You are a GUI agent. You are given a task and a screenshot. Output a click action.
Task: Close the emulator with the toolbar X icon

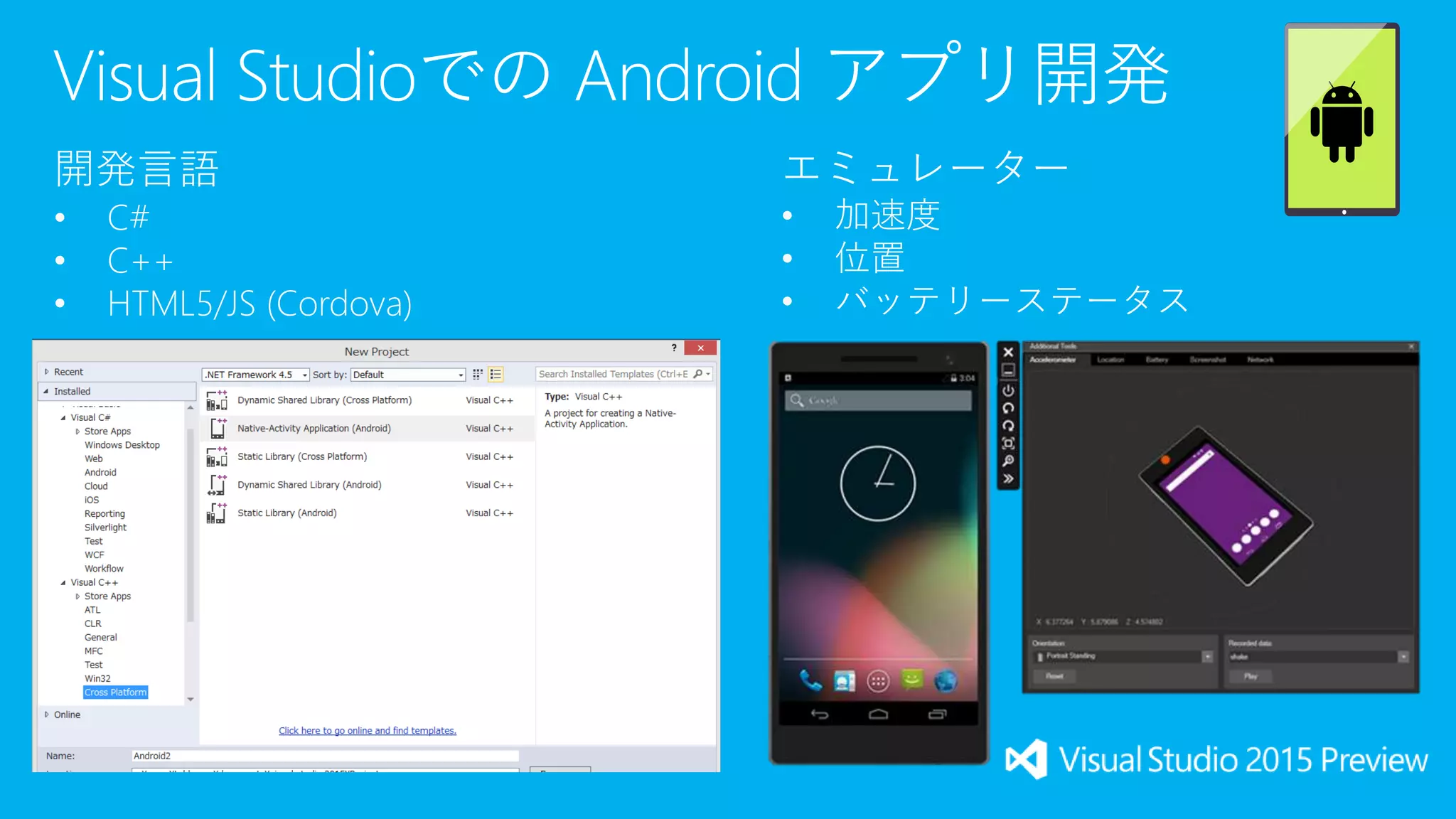[x=1008, y=352]
